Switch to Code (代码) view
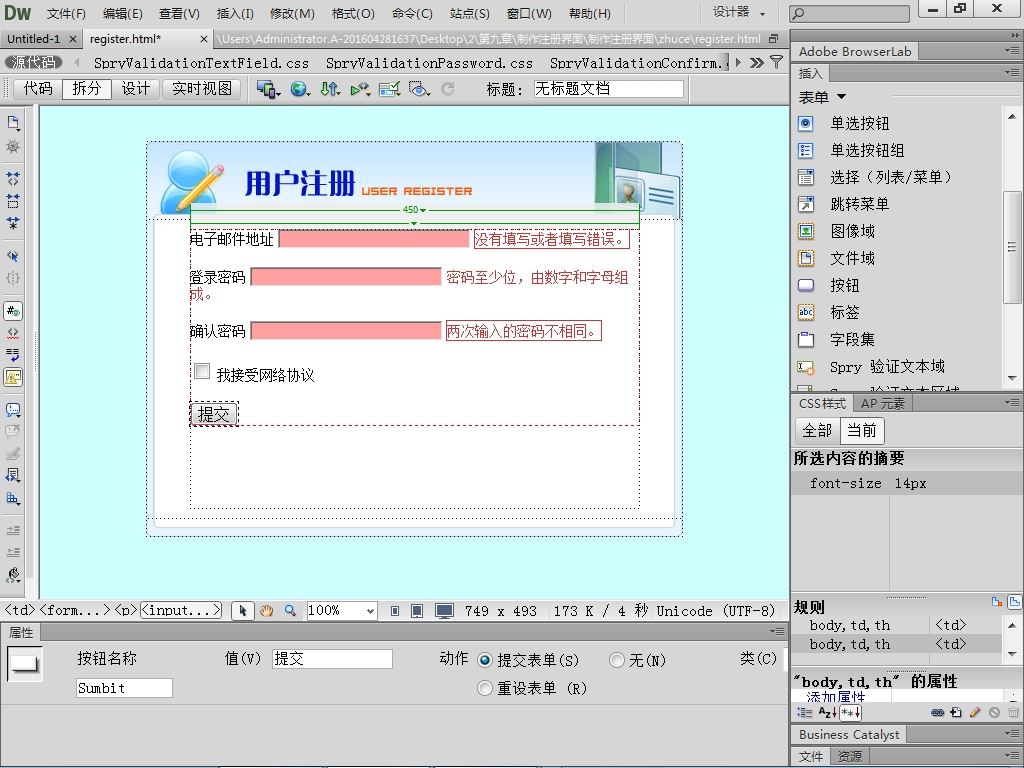The image size is (1024, 768). pos(38,88)
